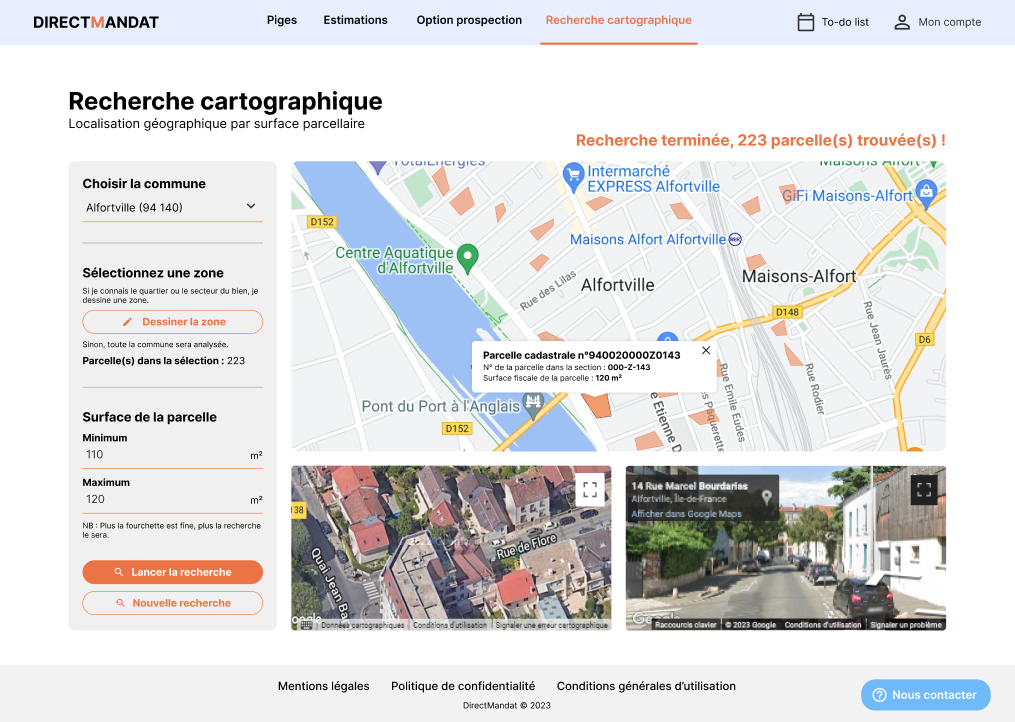Viewport: 1015px width, 722px height.
Task: Open Conditions générales d'utilisation
Action: [646, 686]
